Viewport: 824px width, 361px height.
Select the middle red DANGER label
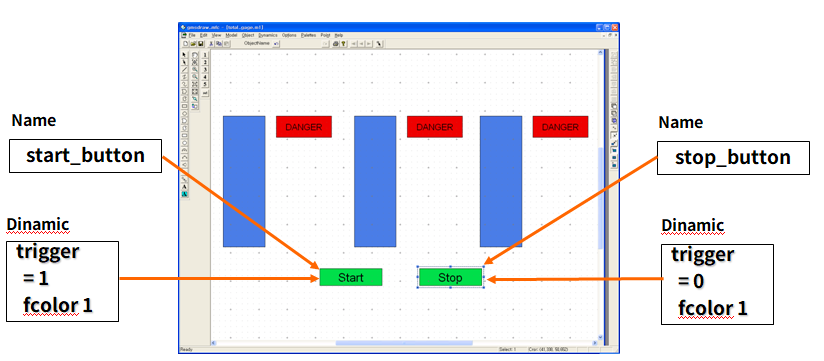(435, 127)
